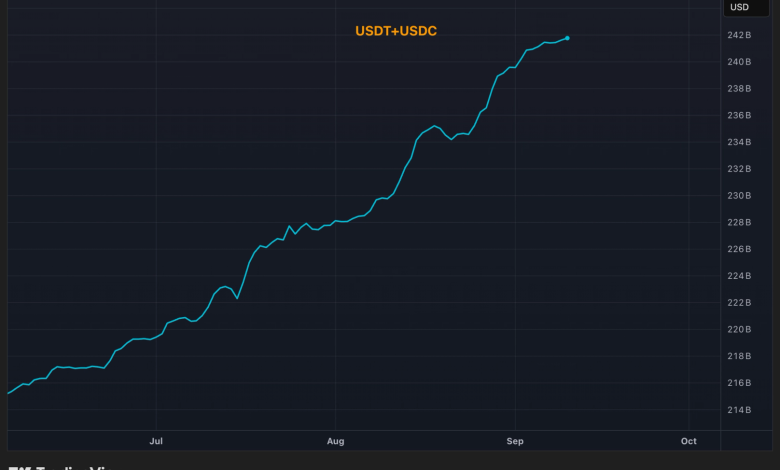
Task: Click the 220 B price scale label
Action: pos(740,329)
